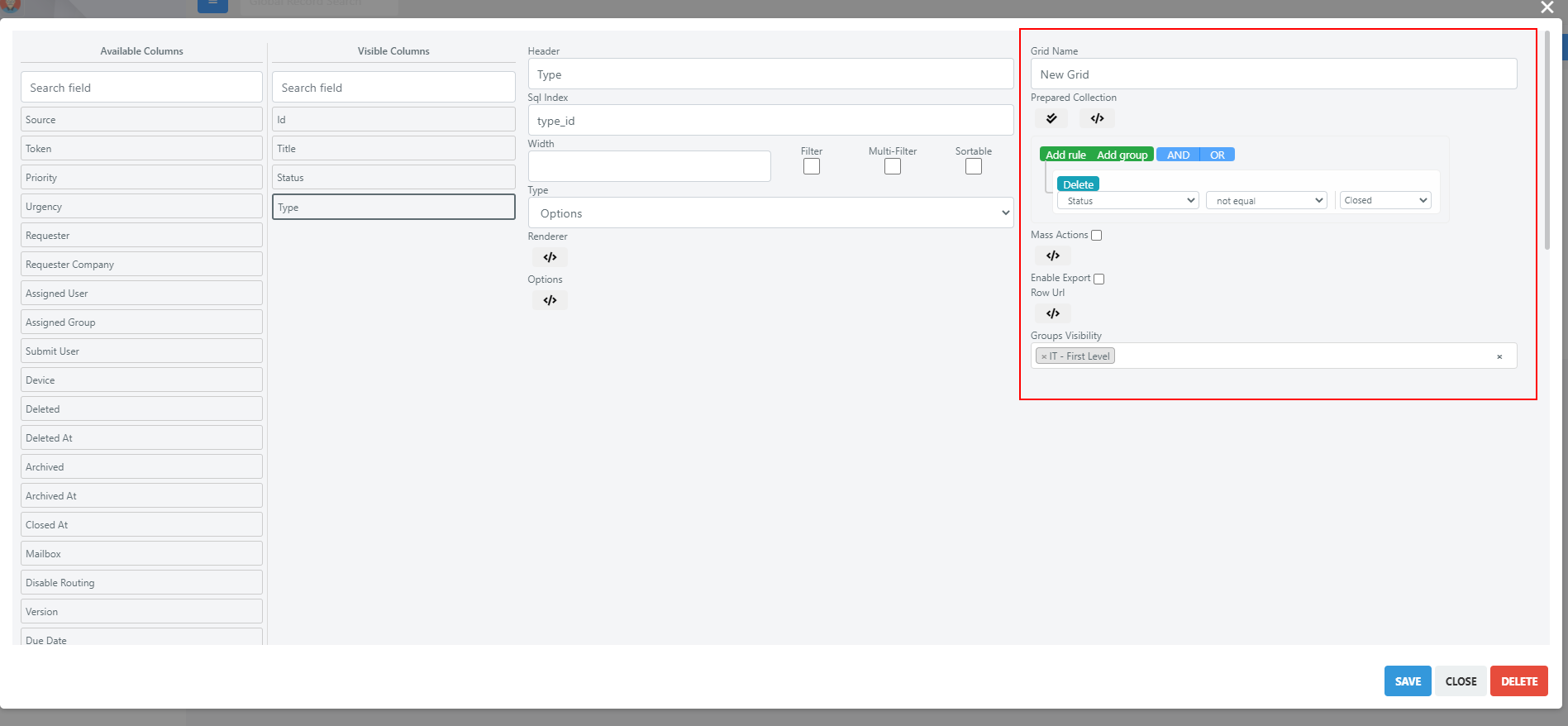This screenshot has width=1568, height=726.
Task: Select the Deleted At column
Action: (x=141, y=437)
